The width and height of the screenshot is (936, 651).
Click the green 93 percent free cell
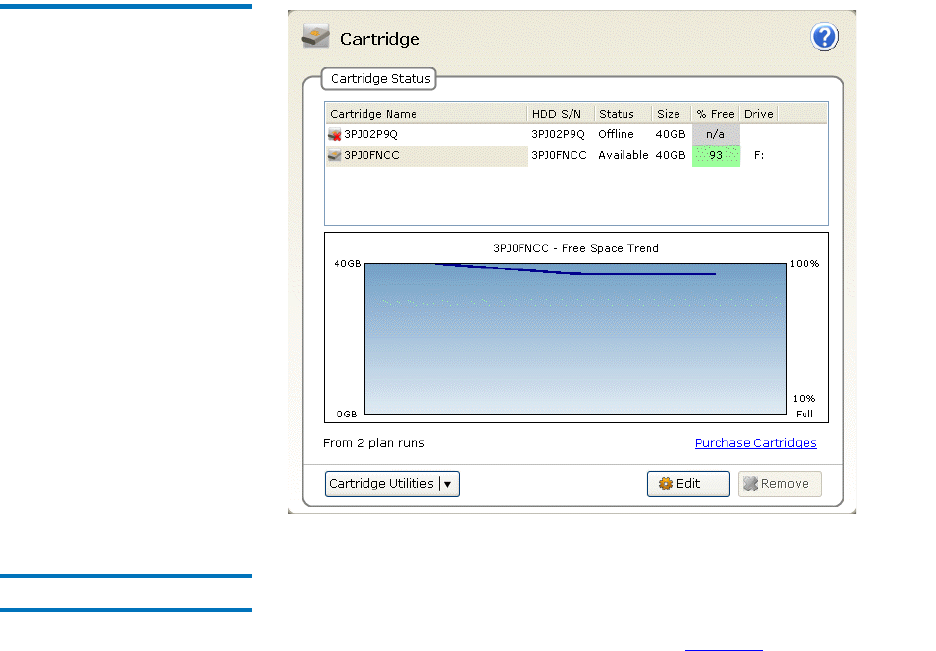pyautogui.click(x=716, y=156)
